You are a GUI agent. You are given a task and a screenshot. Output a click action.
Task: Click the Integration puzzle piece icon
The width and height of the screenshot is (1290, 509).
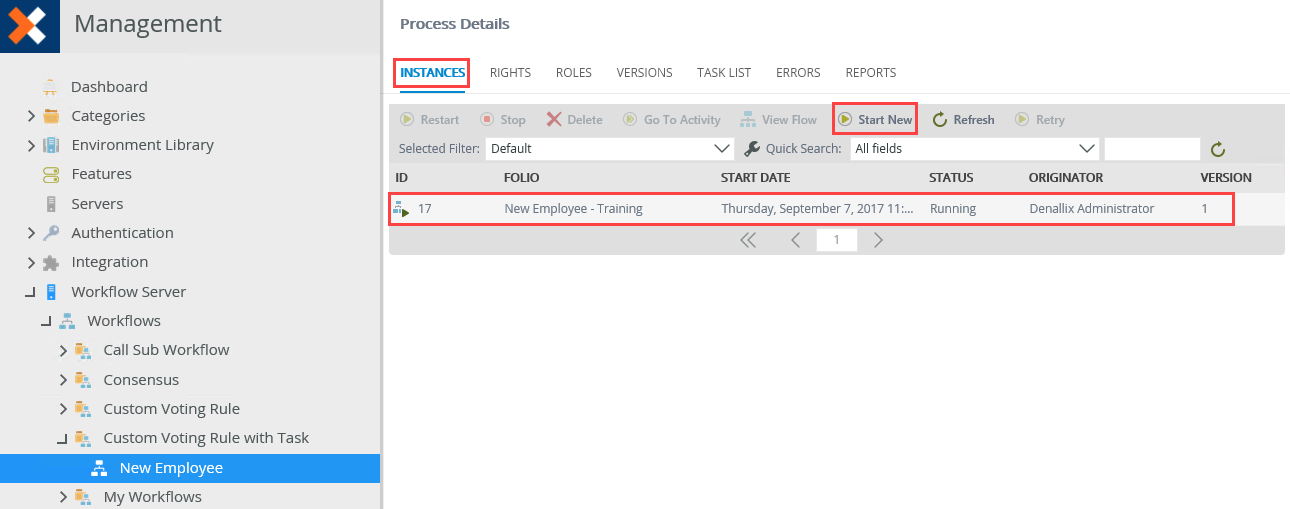click(x=51, y=262)
